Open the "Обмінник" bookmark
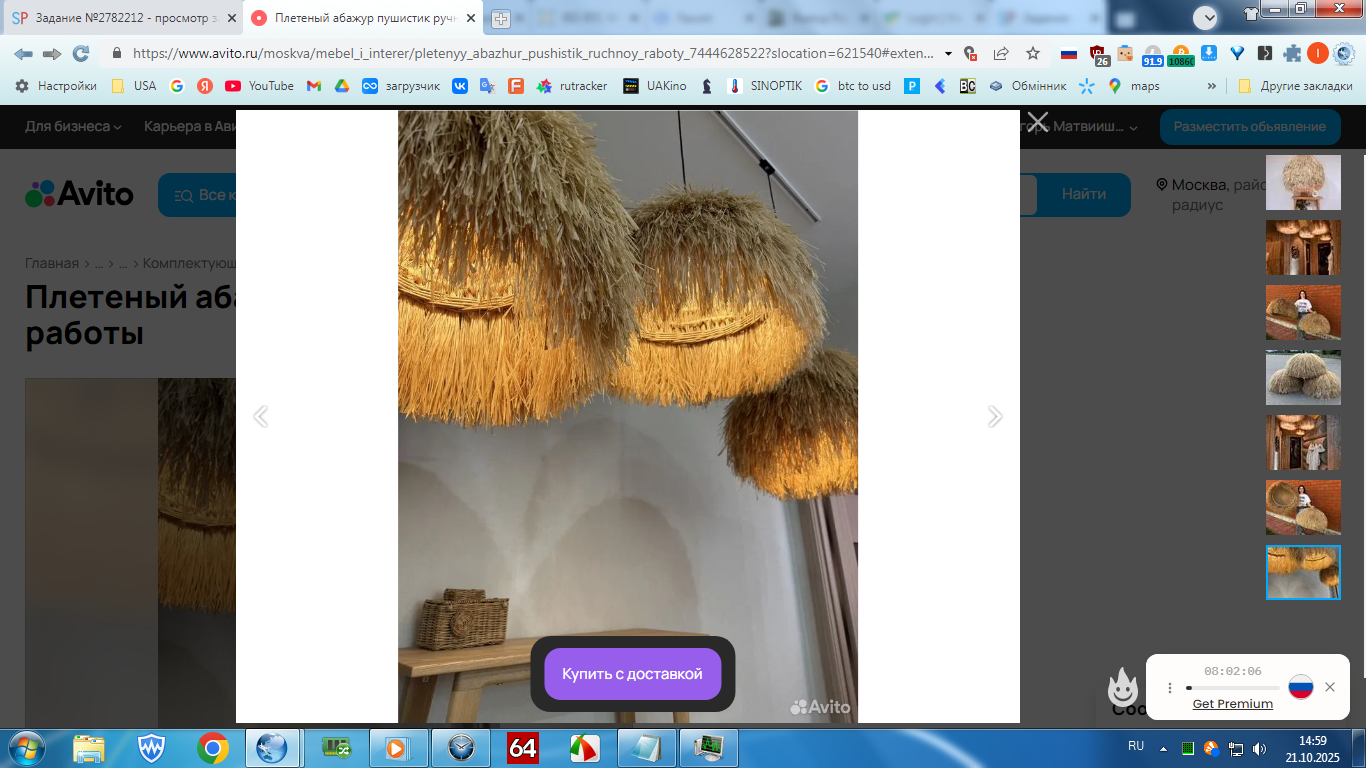The width and height of the screenshot is (1366, 768). 1028,86
